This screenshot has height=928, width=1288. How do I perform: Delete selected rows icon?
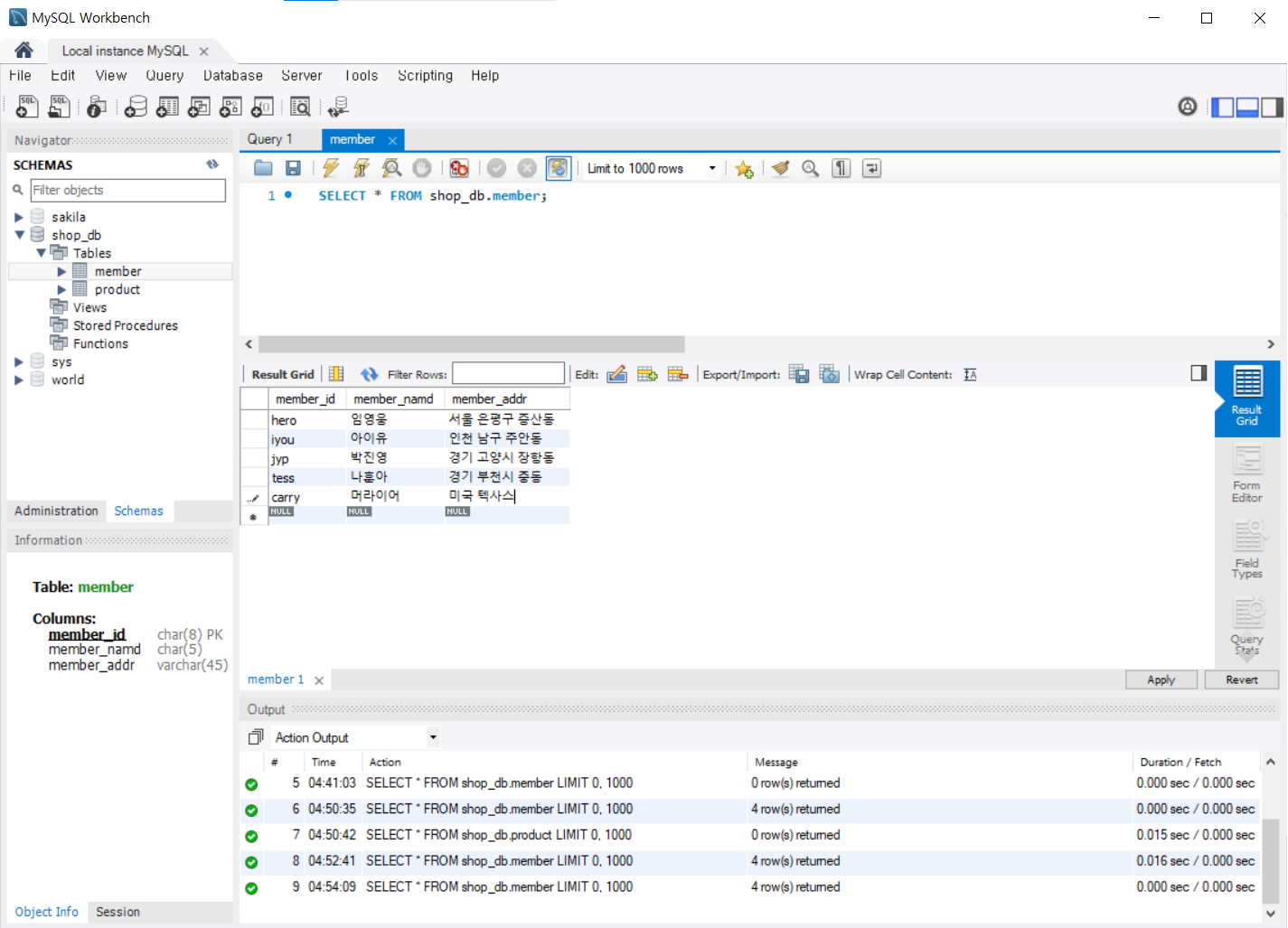(678, 374)
